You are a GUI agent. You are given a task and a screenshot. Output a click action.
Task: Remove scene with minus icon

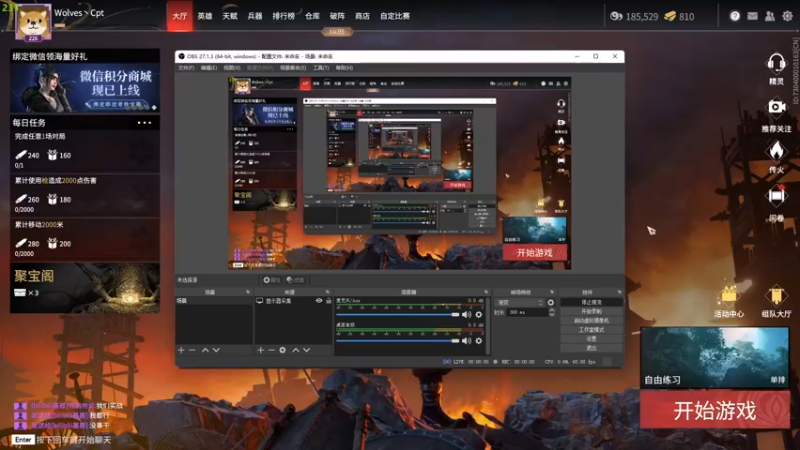[192, 350]
